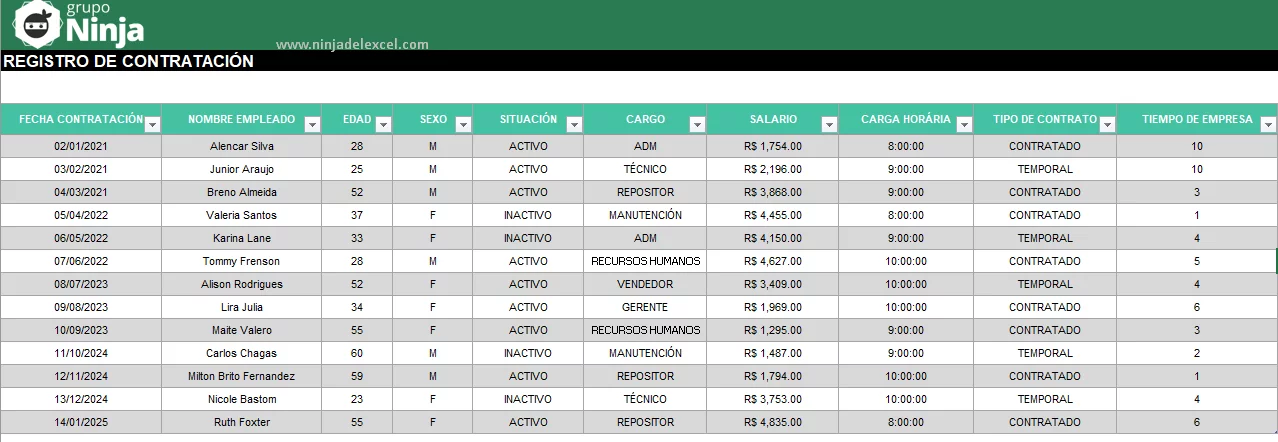
Task: Select the INACTIVO cell for Karina Lane
Action: coord(528,238)
